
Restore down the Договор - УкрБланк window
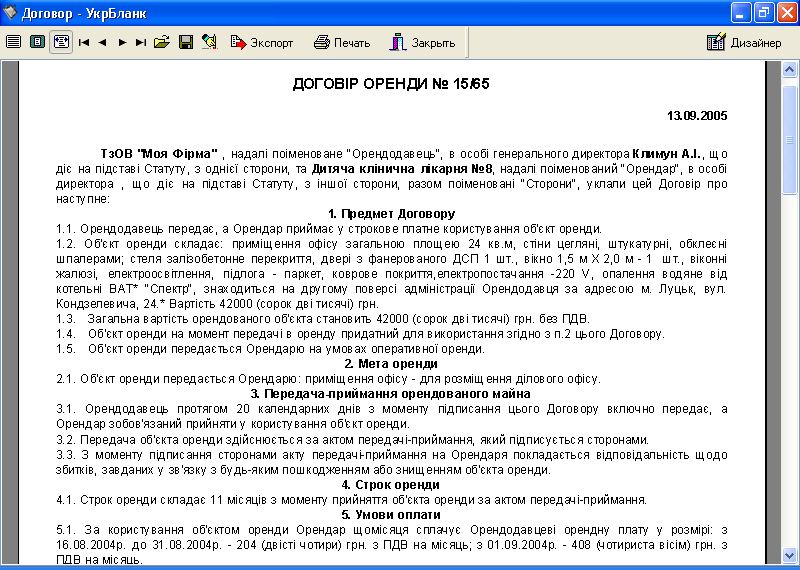tap(761, 13)
